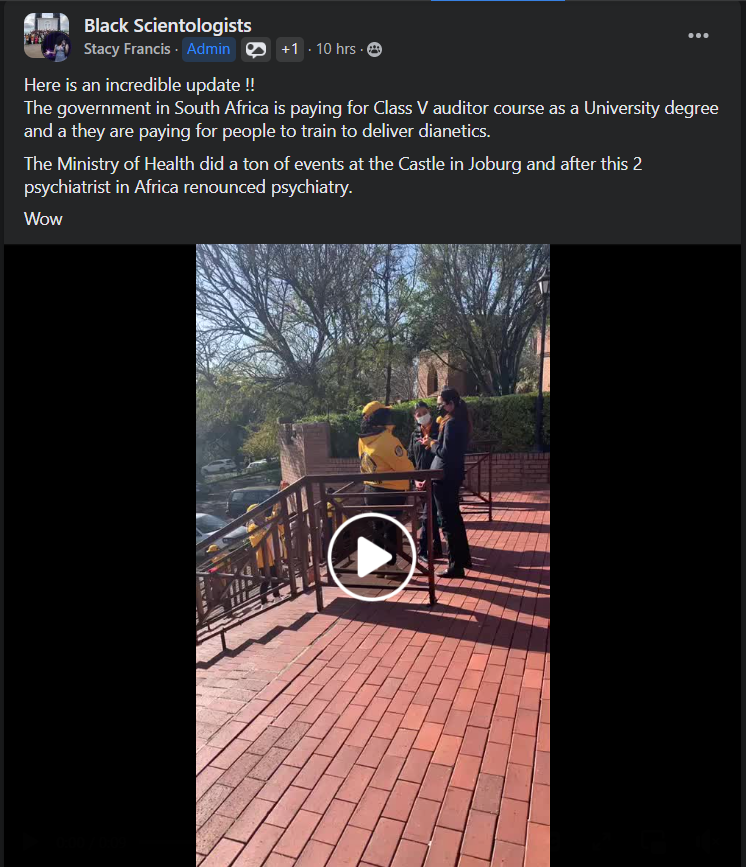
Task: Click the blue Admin badge
Action: coord(208,49)
